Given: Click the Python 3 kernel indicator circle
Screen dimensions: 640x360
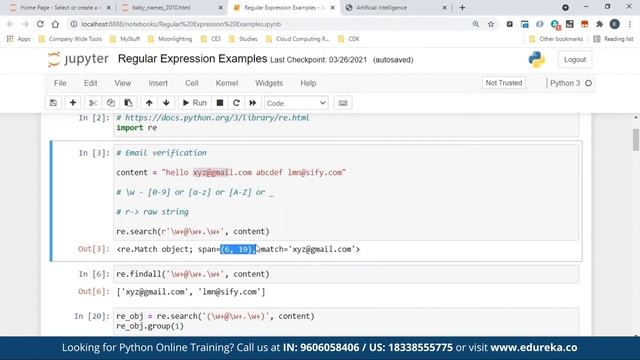Looking at the screenshot, I should 588,83.
